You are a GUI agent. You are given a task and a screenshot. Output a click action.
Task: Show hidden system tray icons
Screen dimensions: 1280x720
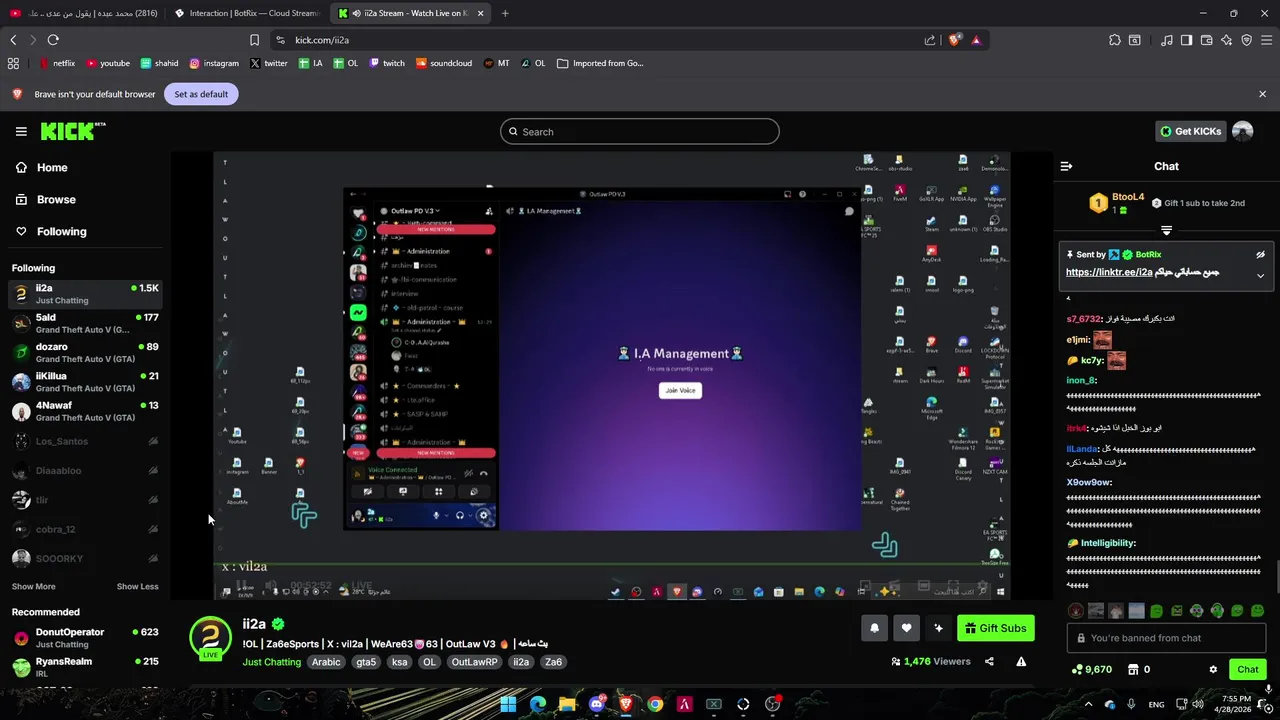(x=1088, y=704)
